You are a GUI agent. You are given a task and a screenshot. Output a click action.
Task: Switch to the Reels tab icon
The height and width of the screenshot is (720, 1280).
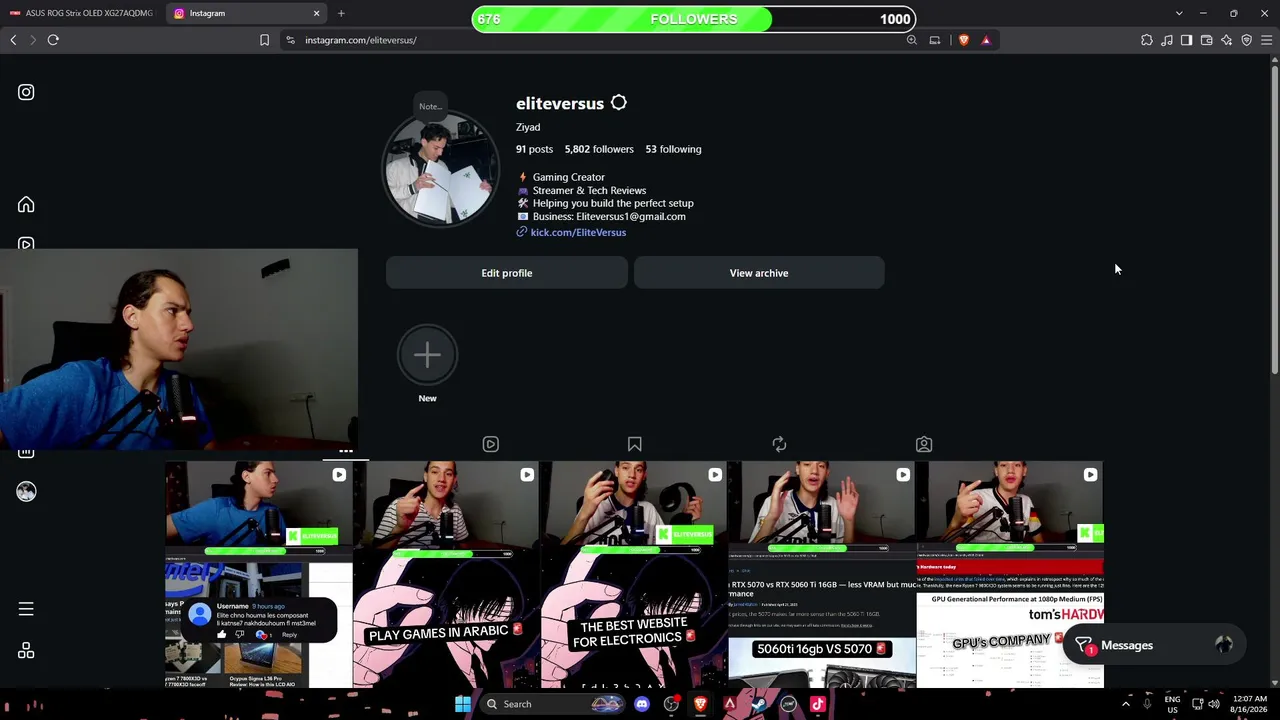[x=490, y=444]
